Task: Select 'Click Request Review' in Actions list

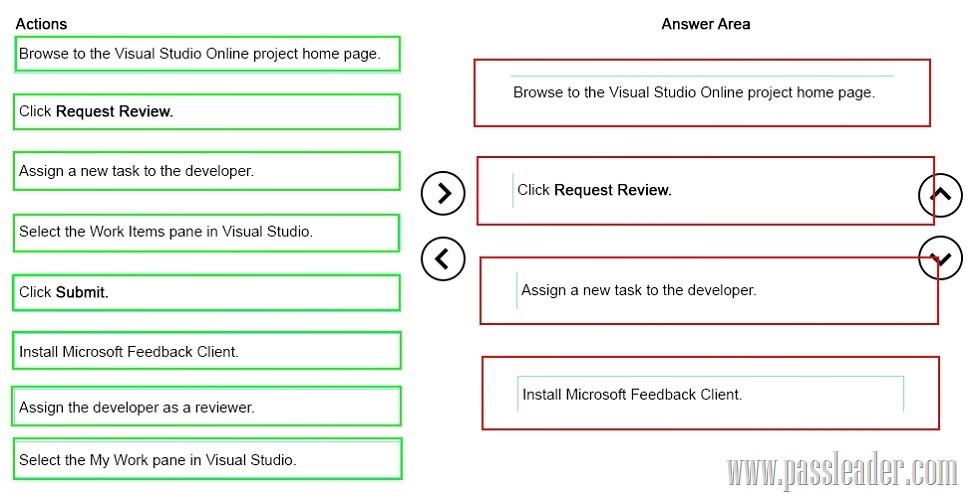Action: (206, 112)
